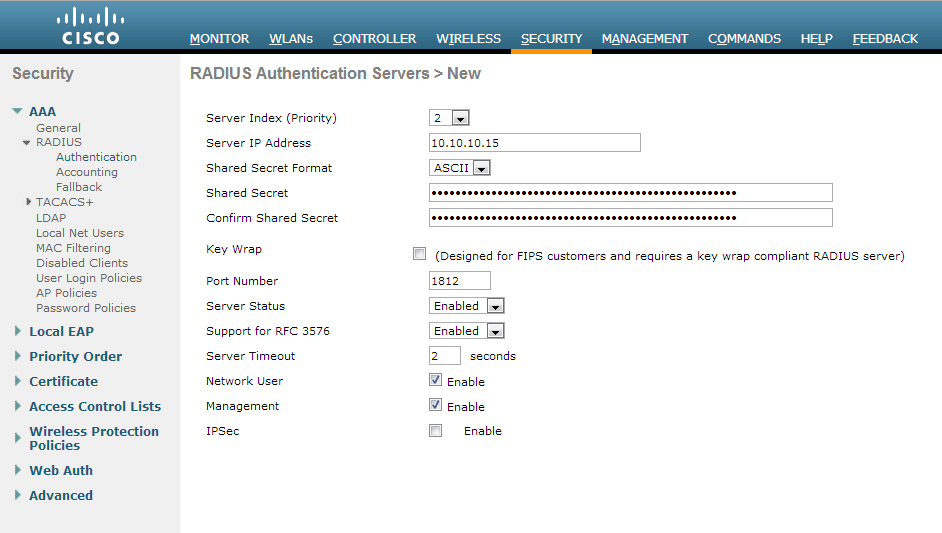Viewport: 942px width, 533px height.
Task: Expand the Priority Order section arrow
Action: coord(18,356)
